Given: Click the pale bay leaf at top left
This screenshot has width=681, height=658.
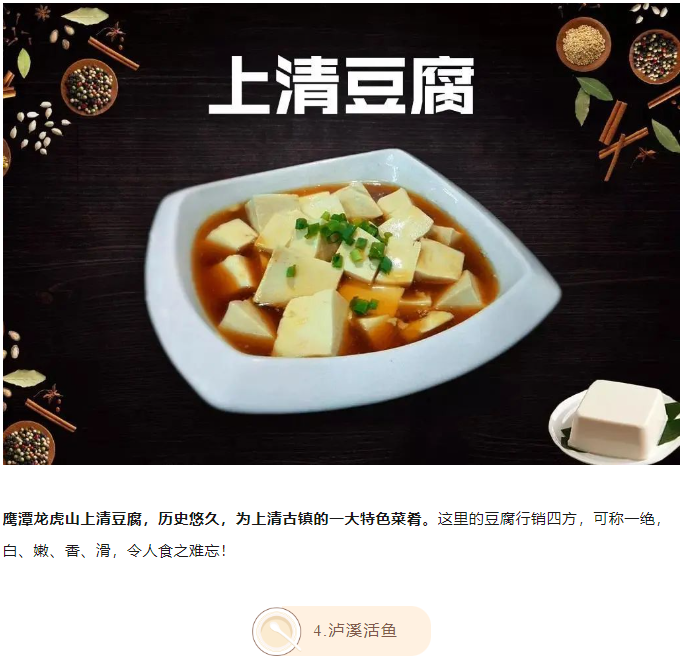Looking at the screenshot, I should (85, 17).
